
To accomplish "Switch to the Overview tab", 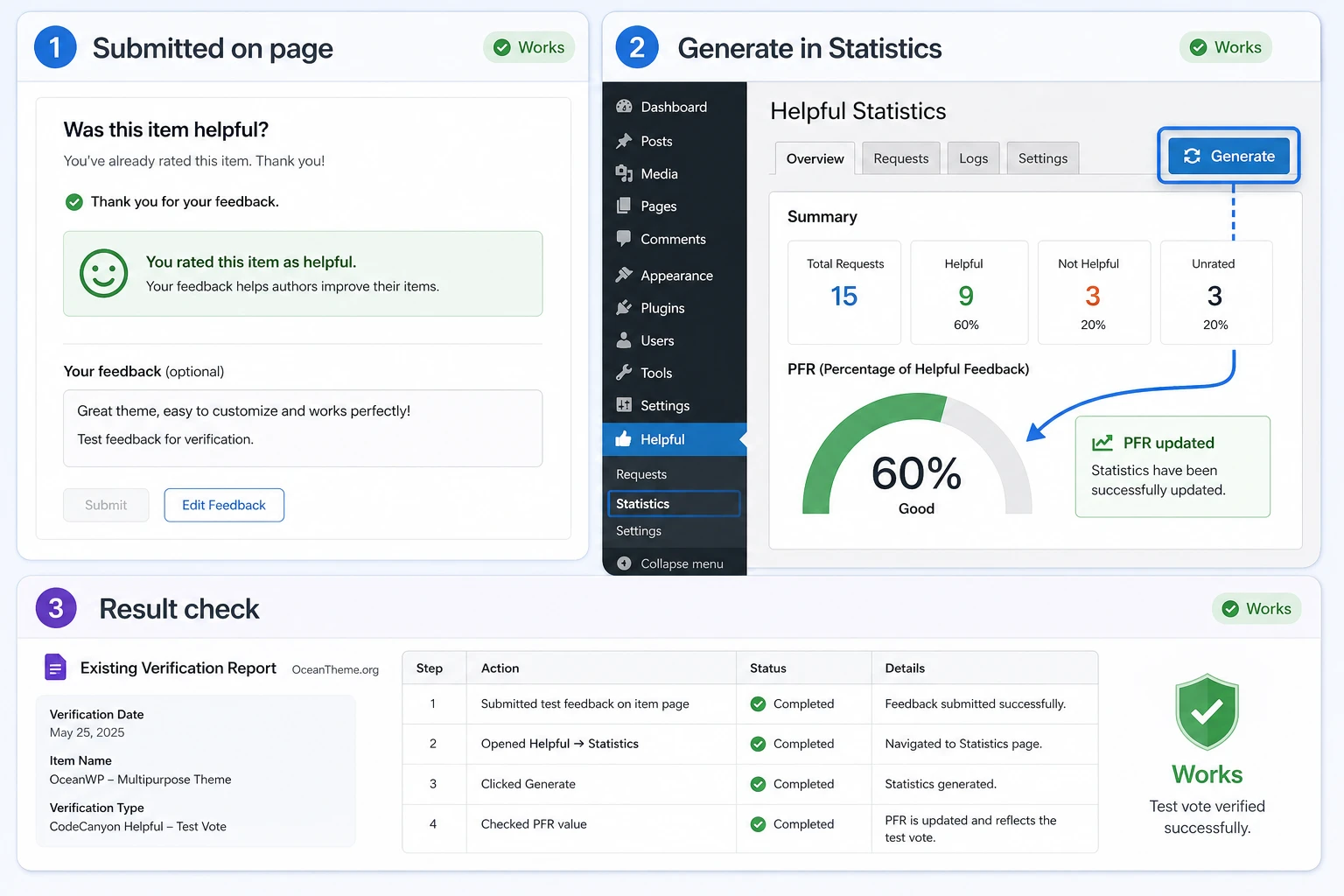I will (815, 158).
